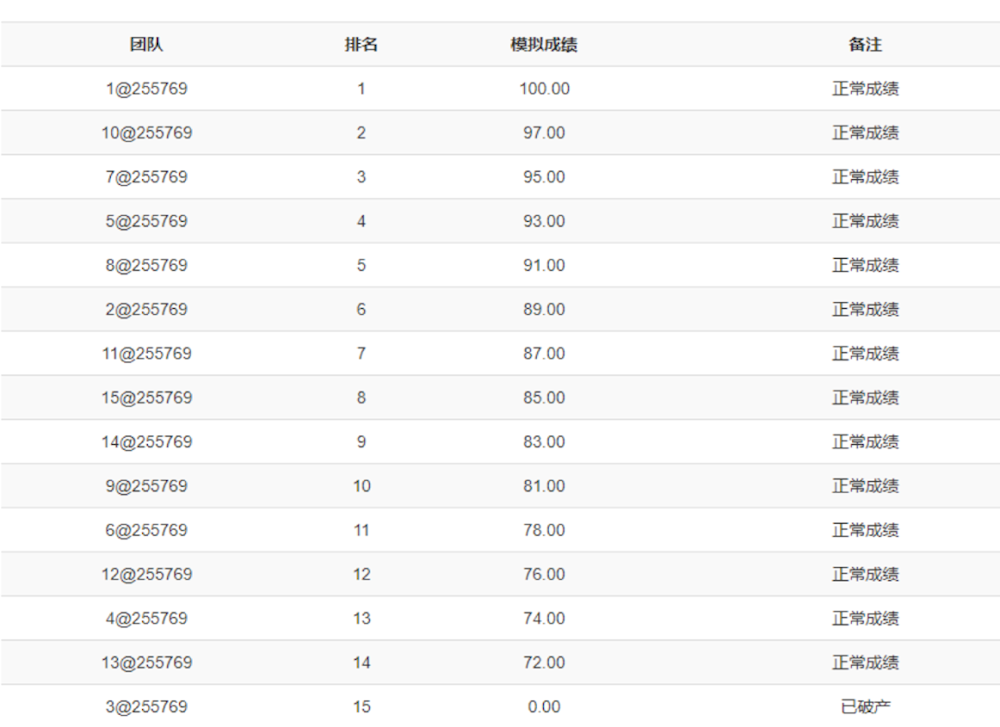Select bankrupt team 3@255769

pyautogui.click(x=146, y=706)
